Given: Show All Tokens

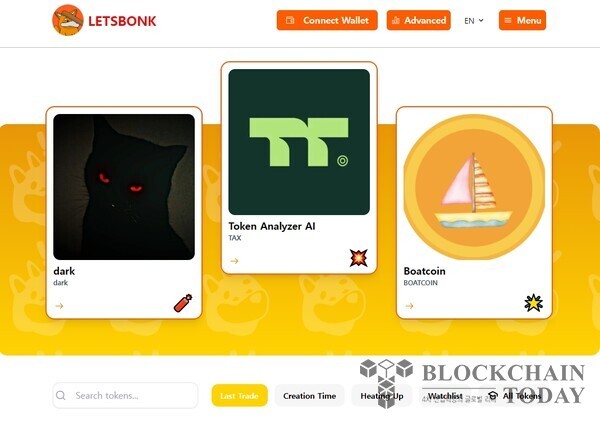Looking at the screenshot, I should click(515, 396).
